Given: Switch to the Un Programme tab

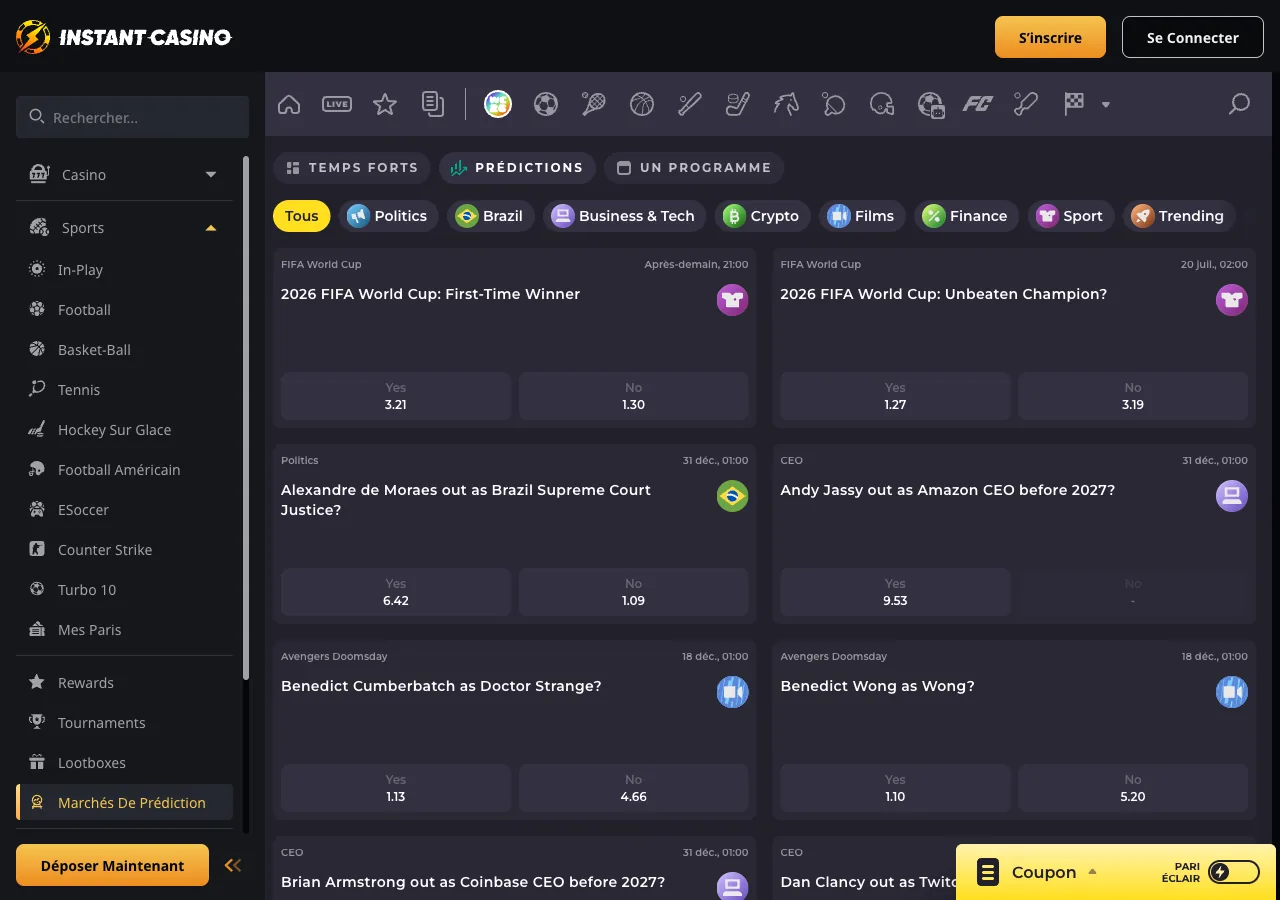Looking at the screenshot, I should coord(694,168).
